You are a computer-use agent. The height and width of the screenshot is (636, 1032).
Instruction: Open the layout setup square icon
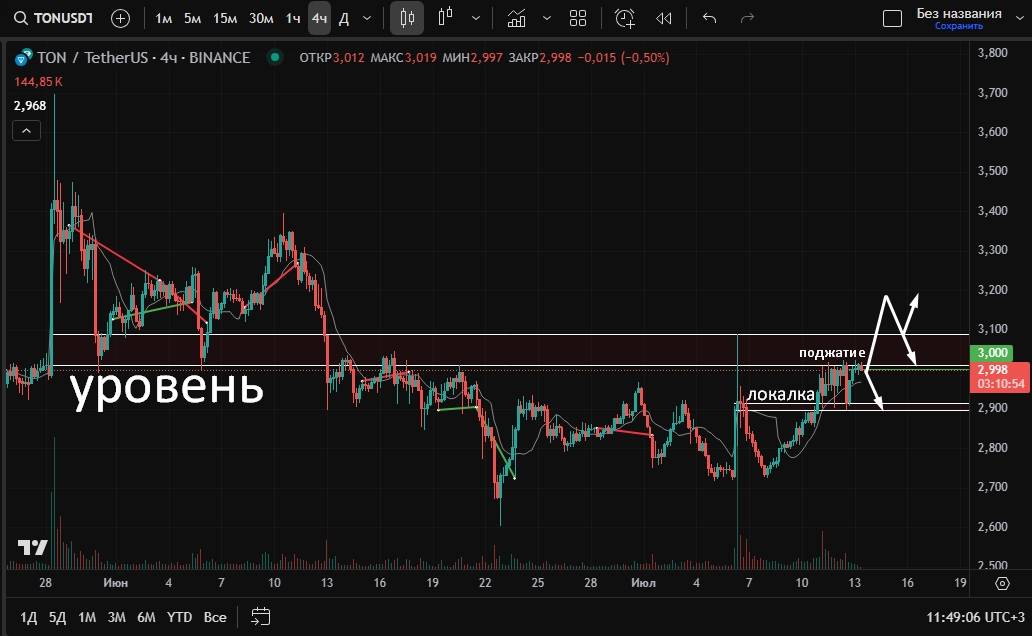(892, 18)
